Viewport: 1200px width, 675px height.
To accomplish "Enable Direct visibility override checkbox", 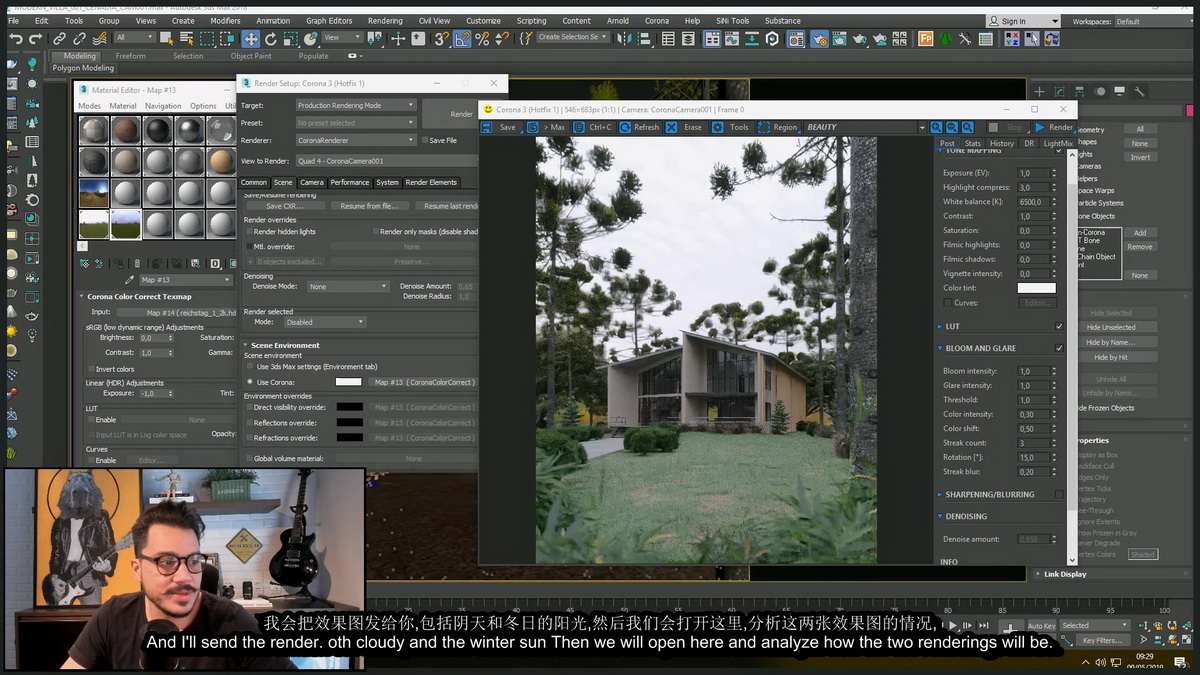I will click(249, 408).
